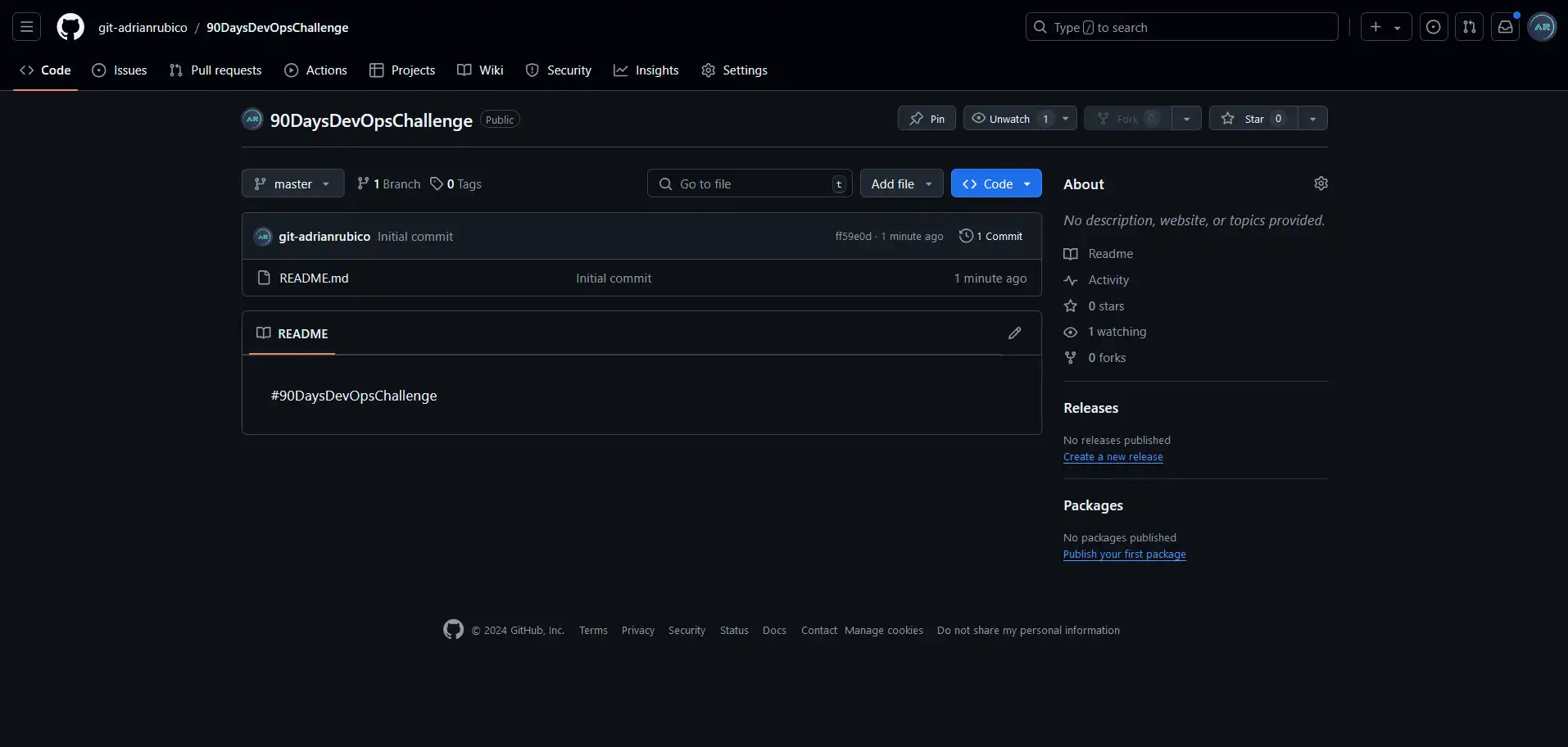Switch to the Pull requests tab
The height and width of the screenshot is (747, 1568).
coord(215,70)
